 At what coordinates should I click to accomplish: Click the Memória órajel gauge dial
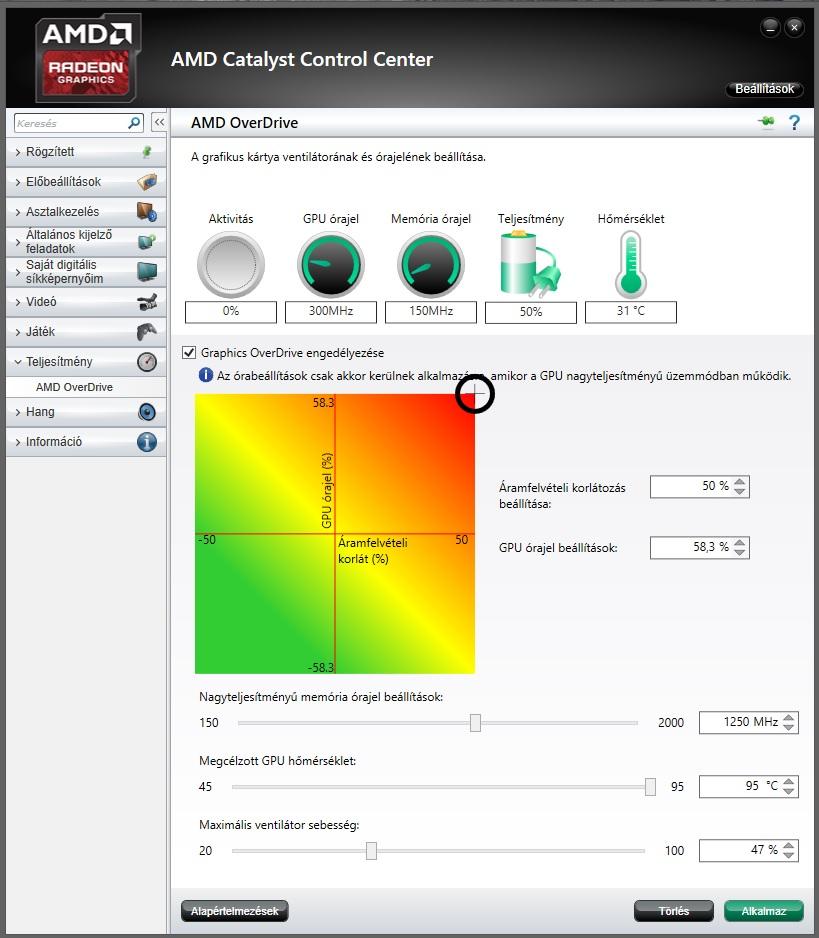pos(431,264)
